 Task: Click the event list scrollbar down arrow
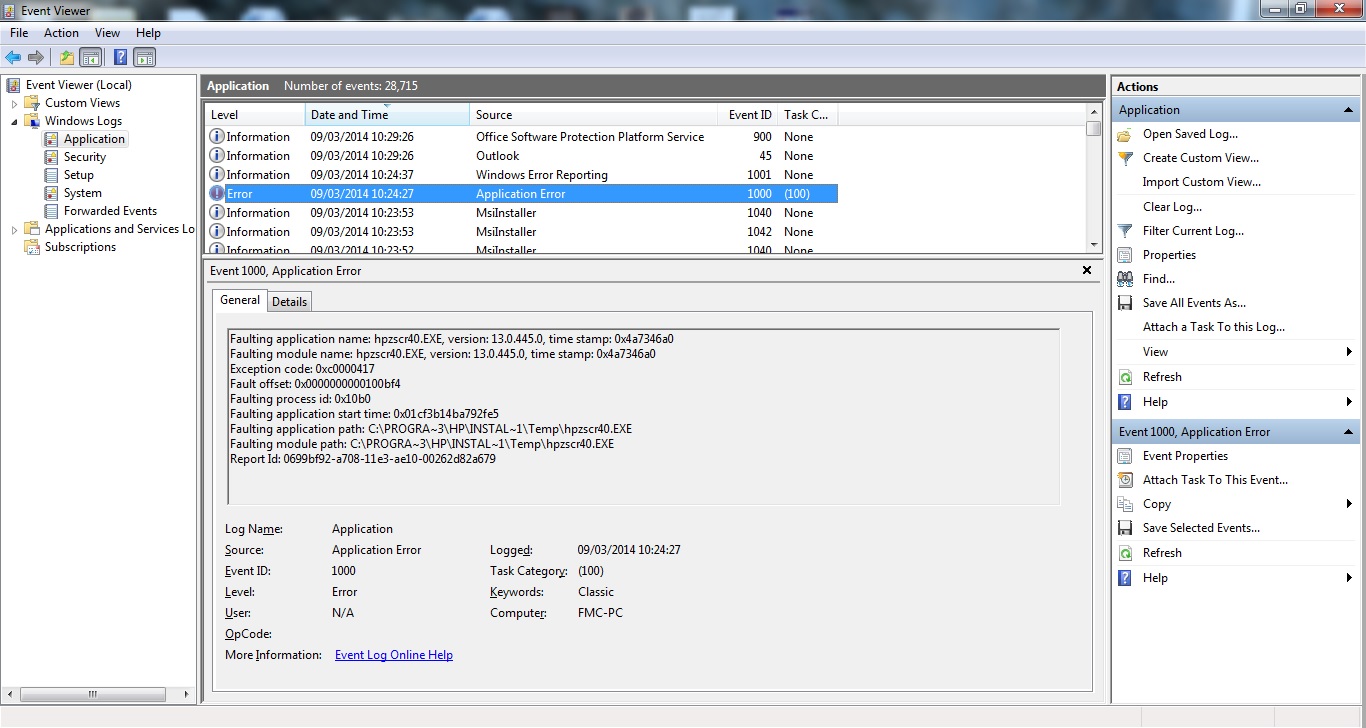click(x=1093, y=245)
